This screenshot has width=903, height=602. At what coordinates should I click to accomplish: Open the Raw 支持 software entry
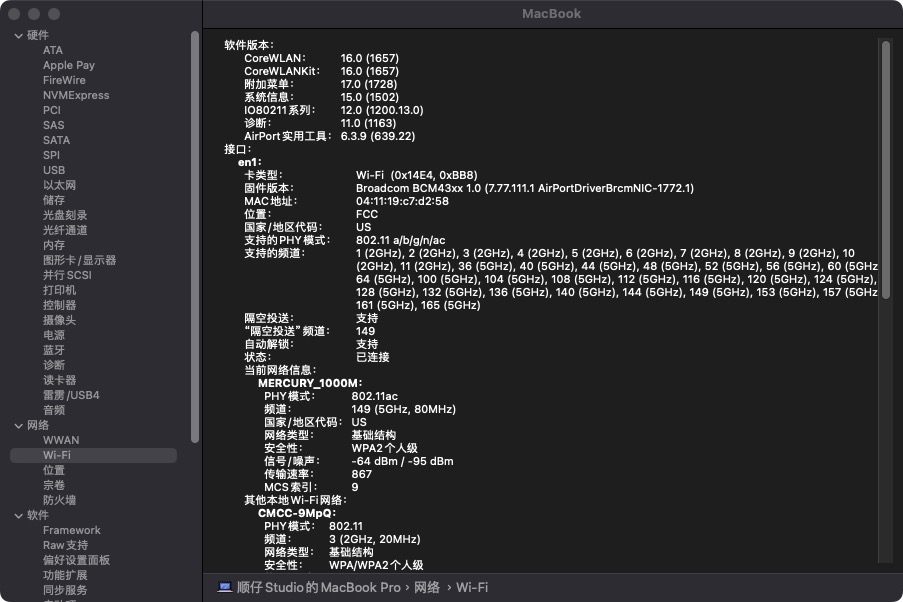[66, 545]
